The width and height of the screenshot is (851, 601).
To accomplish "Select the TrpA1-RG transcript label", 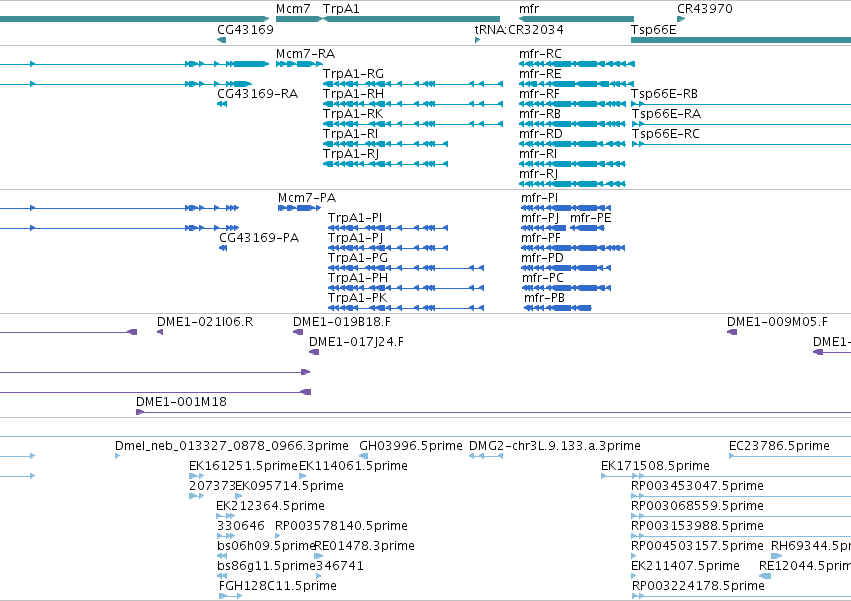I will tap(353, 74).
